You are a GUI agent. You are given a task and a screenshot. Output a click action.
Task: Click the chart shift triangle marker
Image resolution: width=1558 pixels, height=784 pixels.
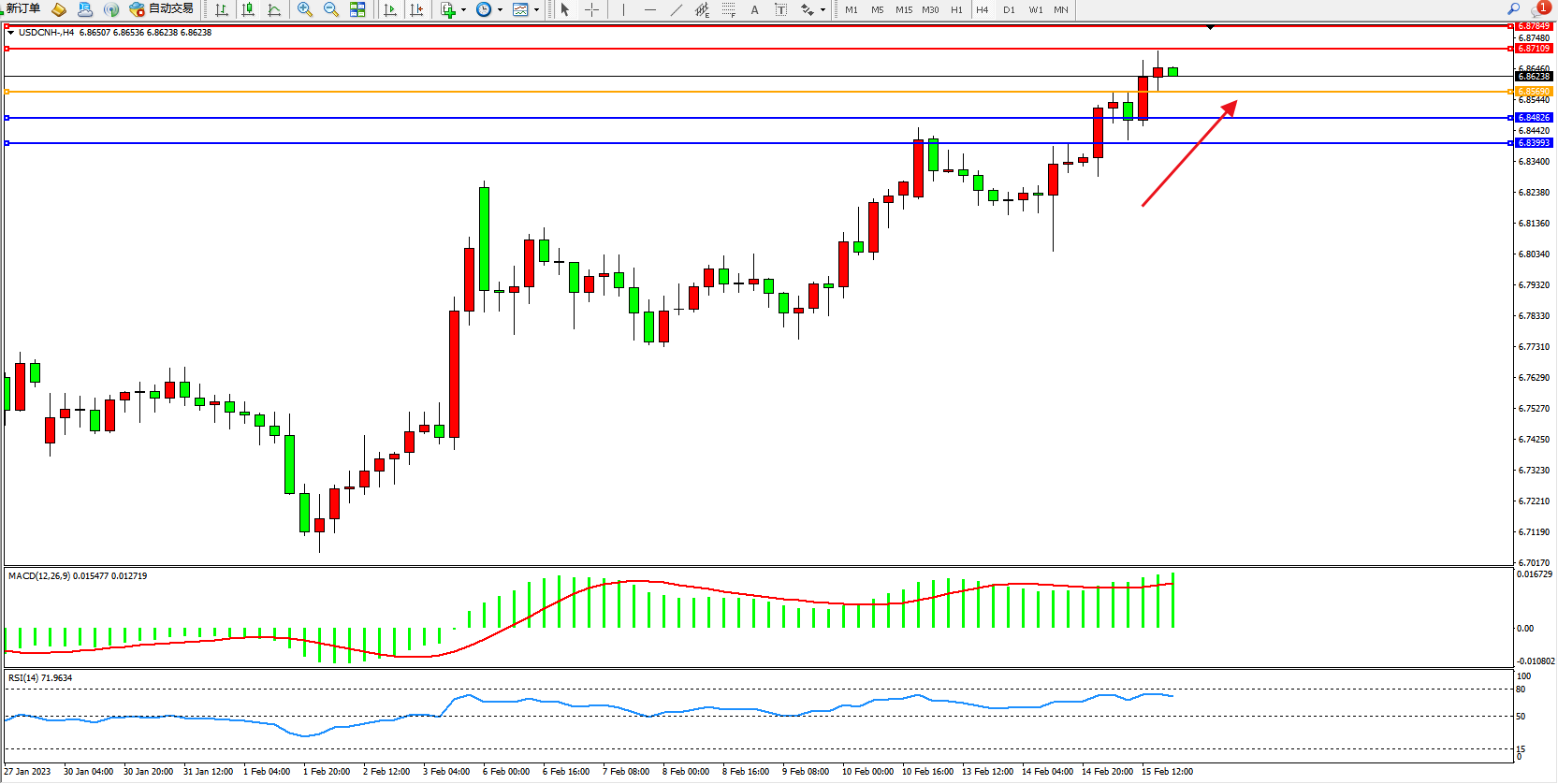tap(1210, 28)
